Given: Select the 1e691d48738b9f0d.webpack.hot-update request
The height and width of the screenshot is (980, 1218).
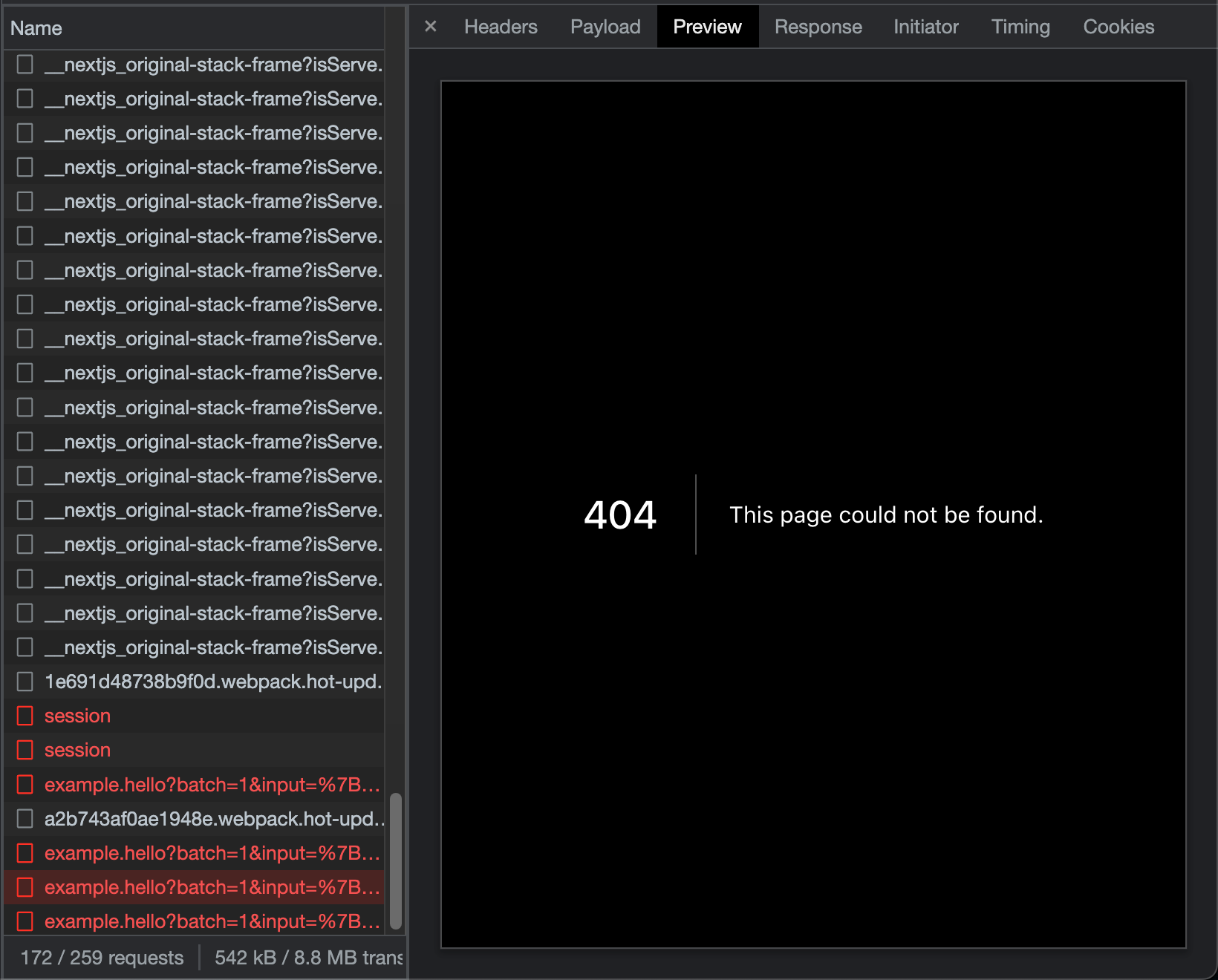Looking at the screenshot, I should pyautogui.click(x=195, y=682).
